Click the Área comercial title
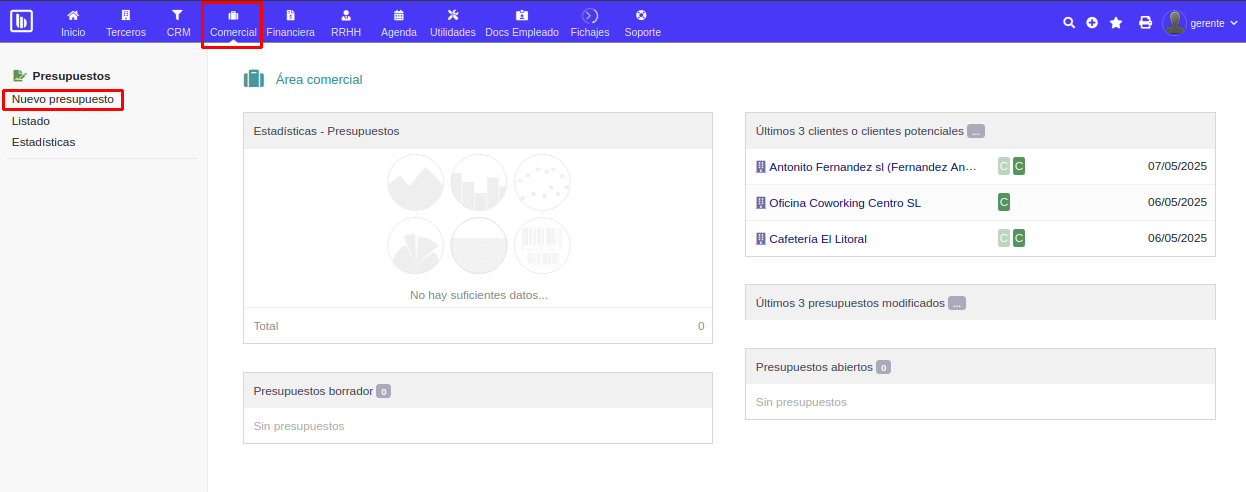The width and height of the screenshot is (1246, 492). (319, 80)
